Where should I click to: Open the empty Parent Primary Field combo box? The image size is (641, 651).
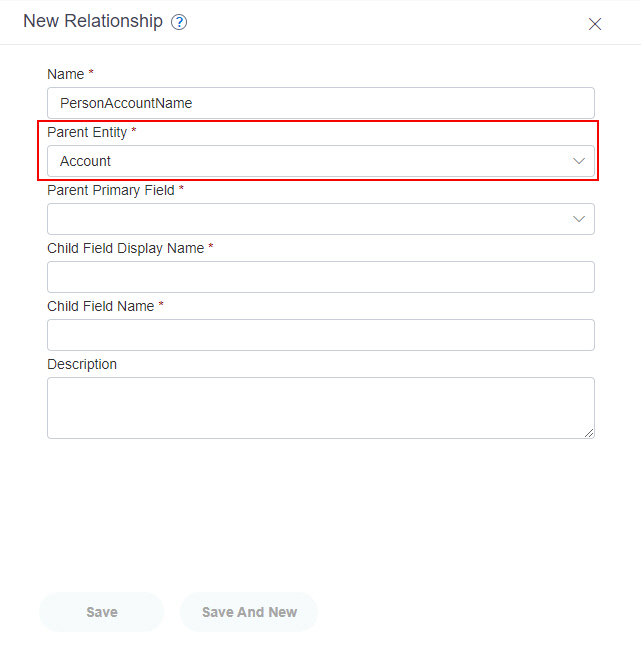(x=320, y=219)
